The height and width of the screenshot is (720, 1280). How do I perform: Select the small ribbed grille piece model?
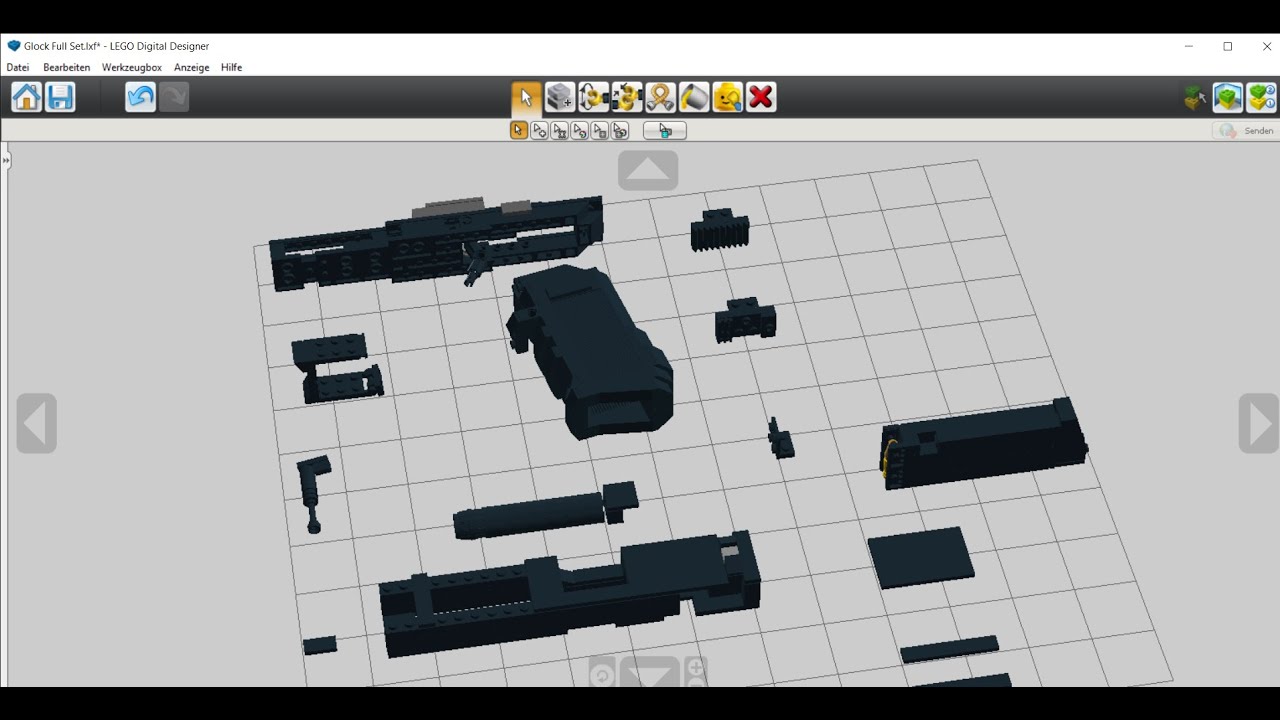[720, 230]
